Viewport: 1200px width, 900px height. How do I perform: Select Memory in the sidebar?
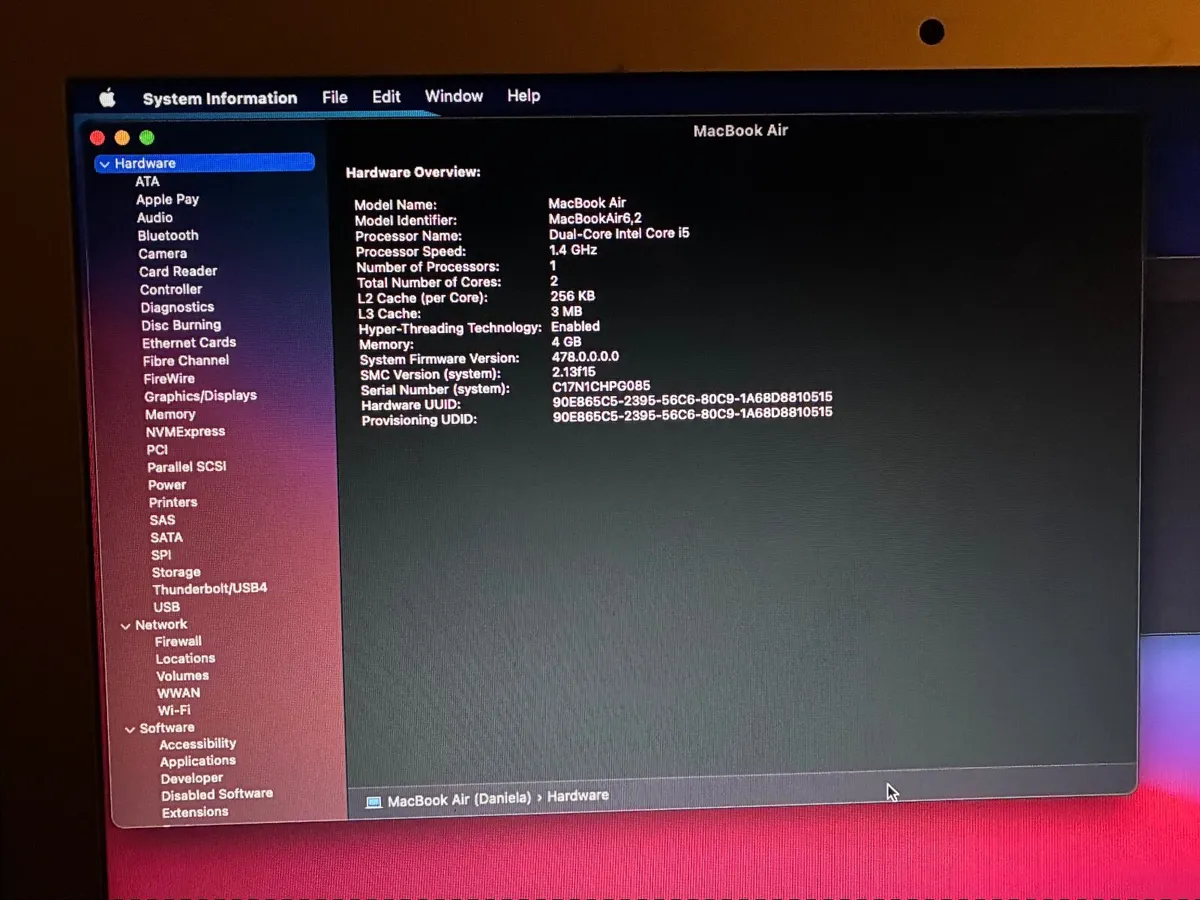pos(170,414)
